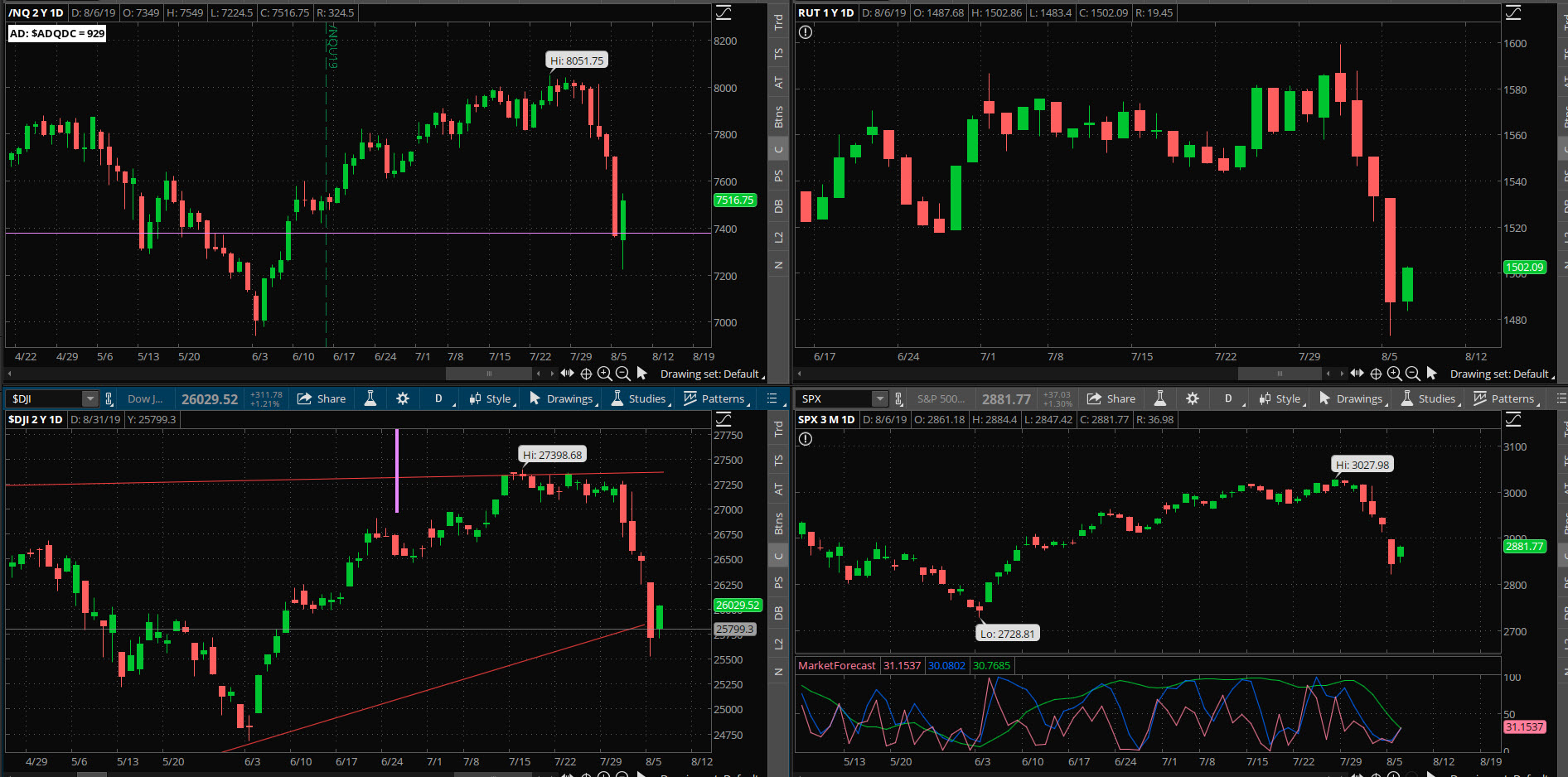
Task: Click Share in the SPX toolbar
Action: (1111, 398)
